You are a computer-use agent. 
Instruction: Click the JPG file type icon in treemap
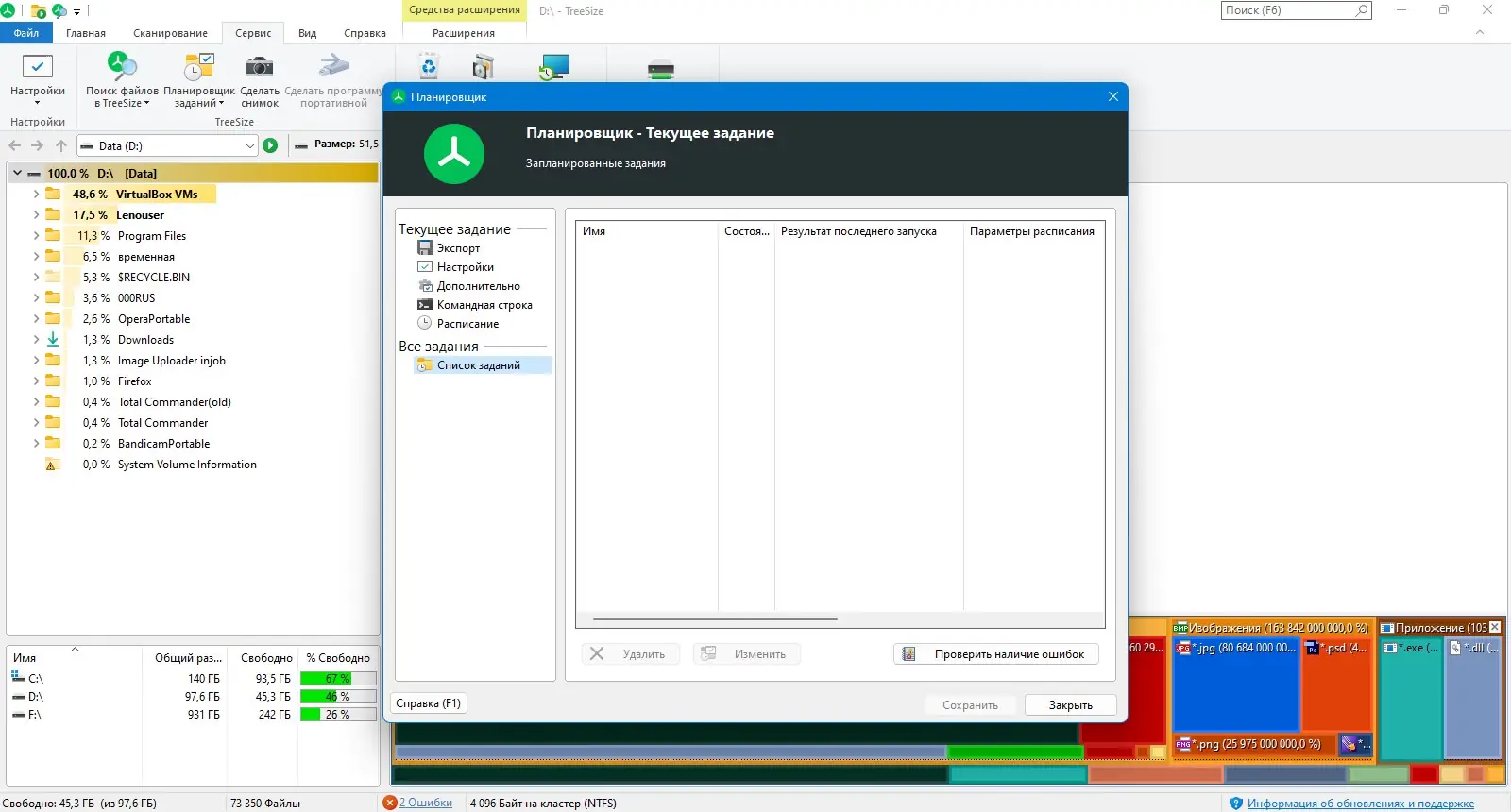pyautogui.click(x=1183, y=649)
